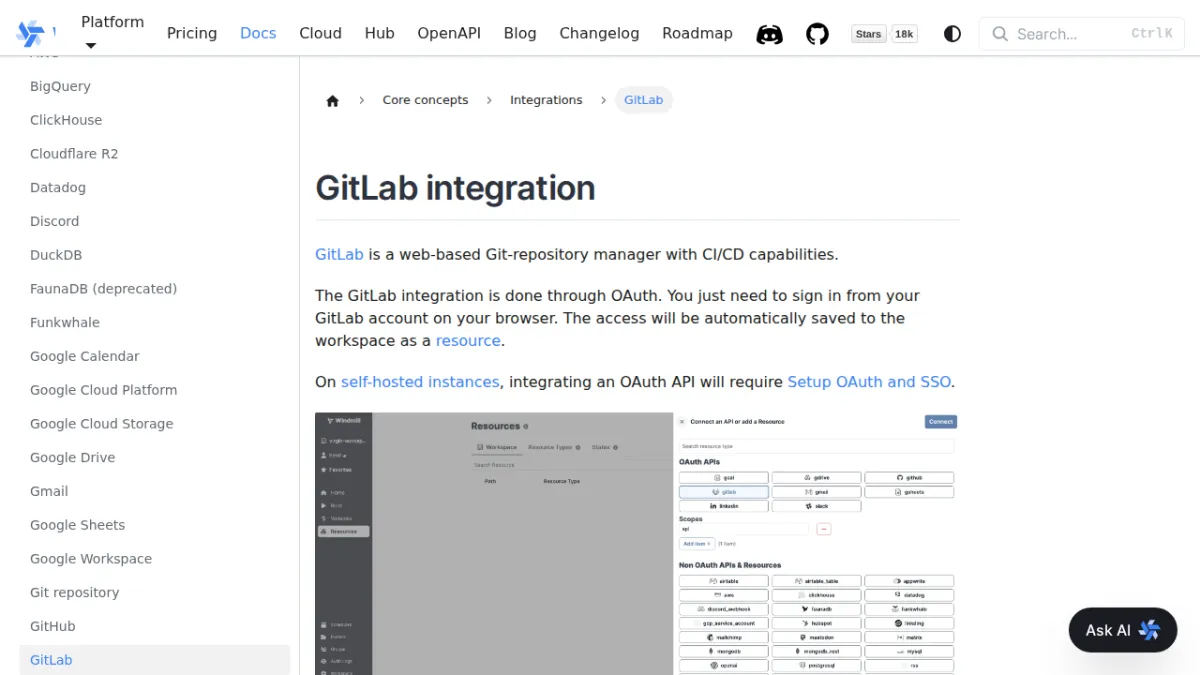Toggle dark/light theme mode
Screen dimensions: 1200x675
click(952, 34)
